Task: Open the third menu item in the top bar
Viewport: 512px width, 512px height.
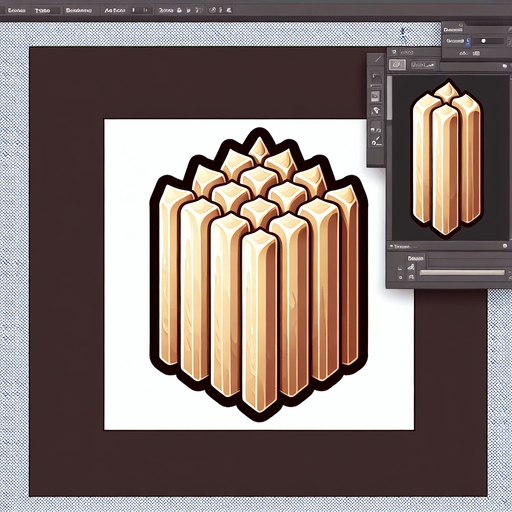Action: coord(79,11)
